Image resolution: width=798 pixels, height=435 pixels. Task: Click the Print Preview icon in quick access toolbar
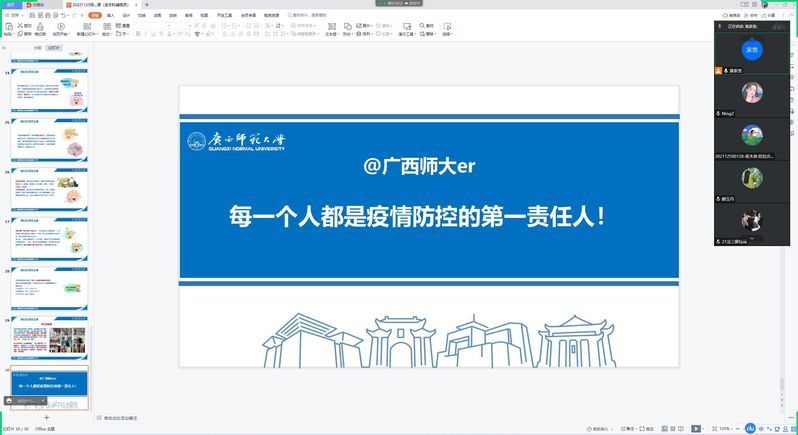click(55, 16)
